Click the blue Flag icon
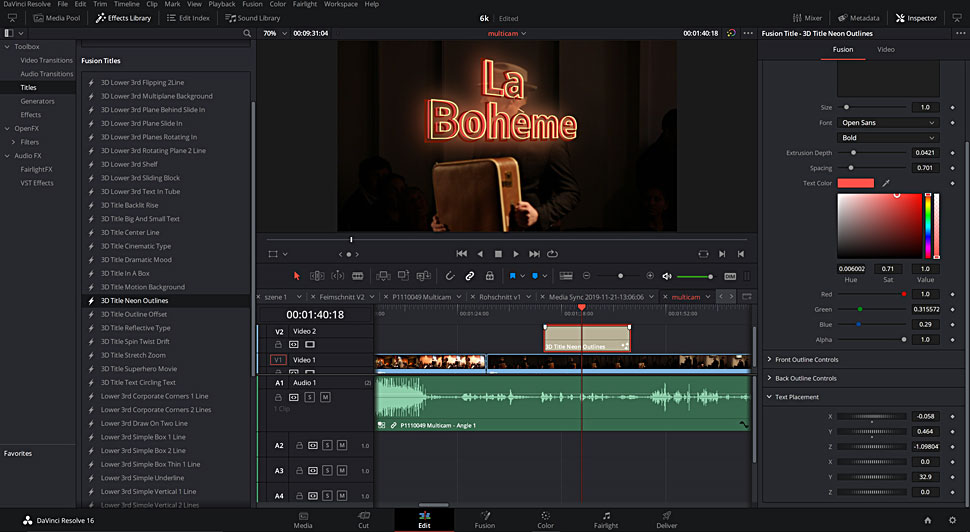 (512, 276)
